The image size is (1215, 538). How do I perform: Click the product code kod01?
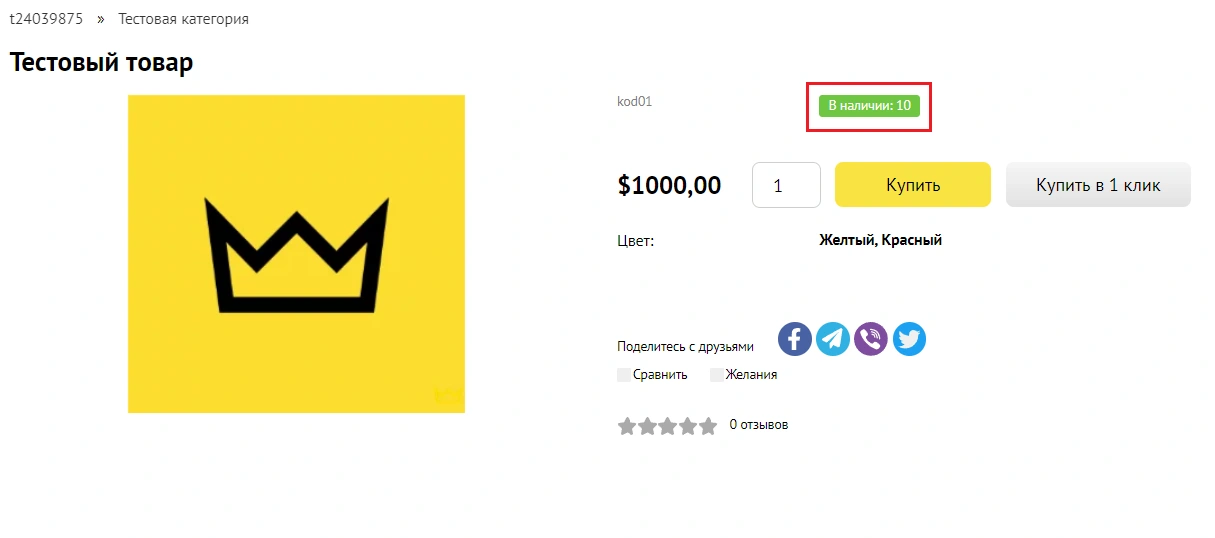tap(634, 101)
